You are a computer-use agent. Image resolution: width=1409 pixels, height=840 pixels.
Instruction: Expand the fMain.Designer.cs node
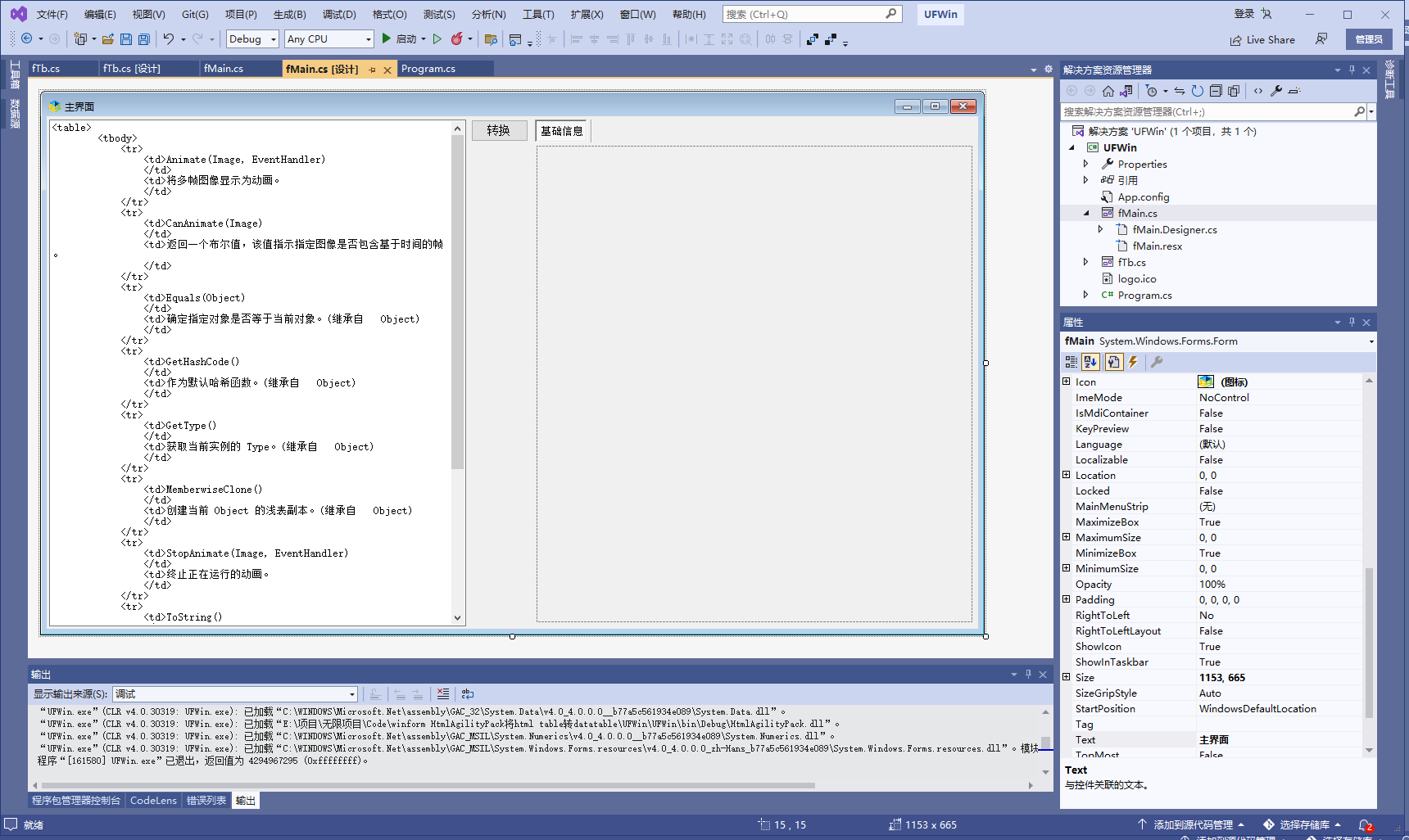tap(1101, 229)
